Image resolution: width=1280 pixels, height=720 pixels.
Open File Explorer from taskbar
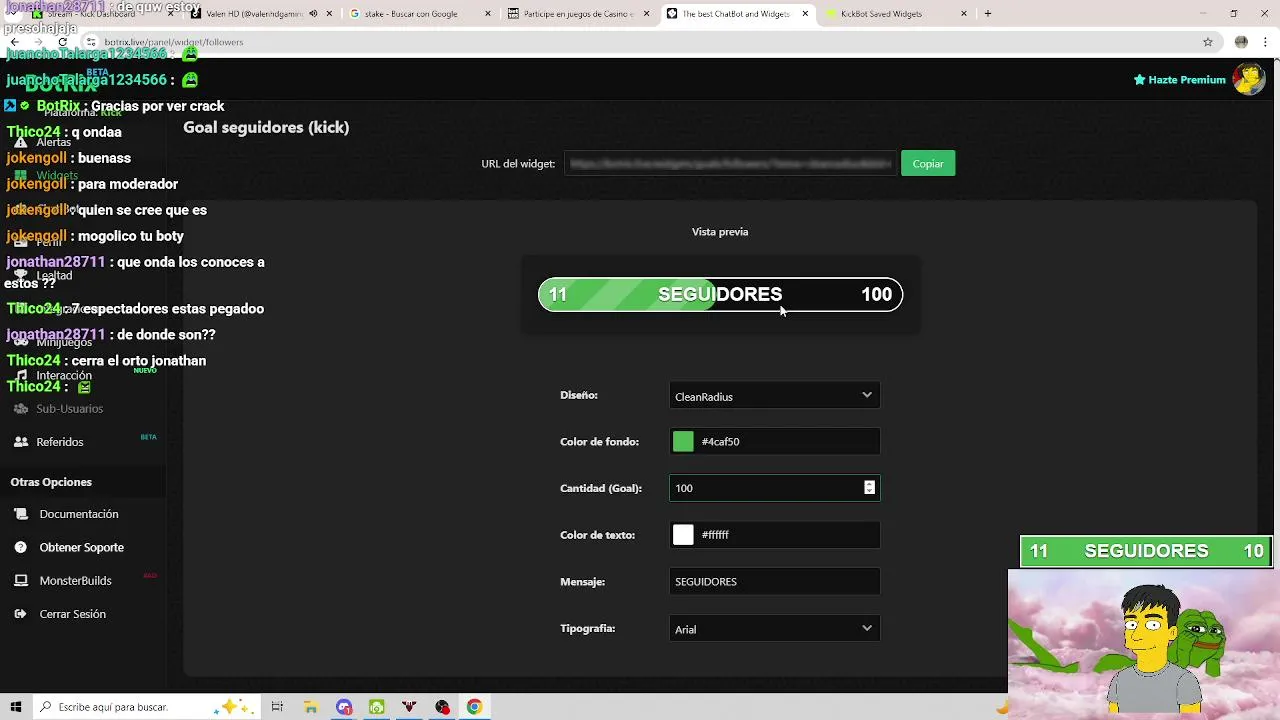[311, 707]
